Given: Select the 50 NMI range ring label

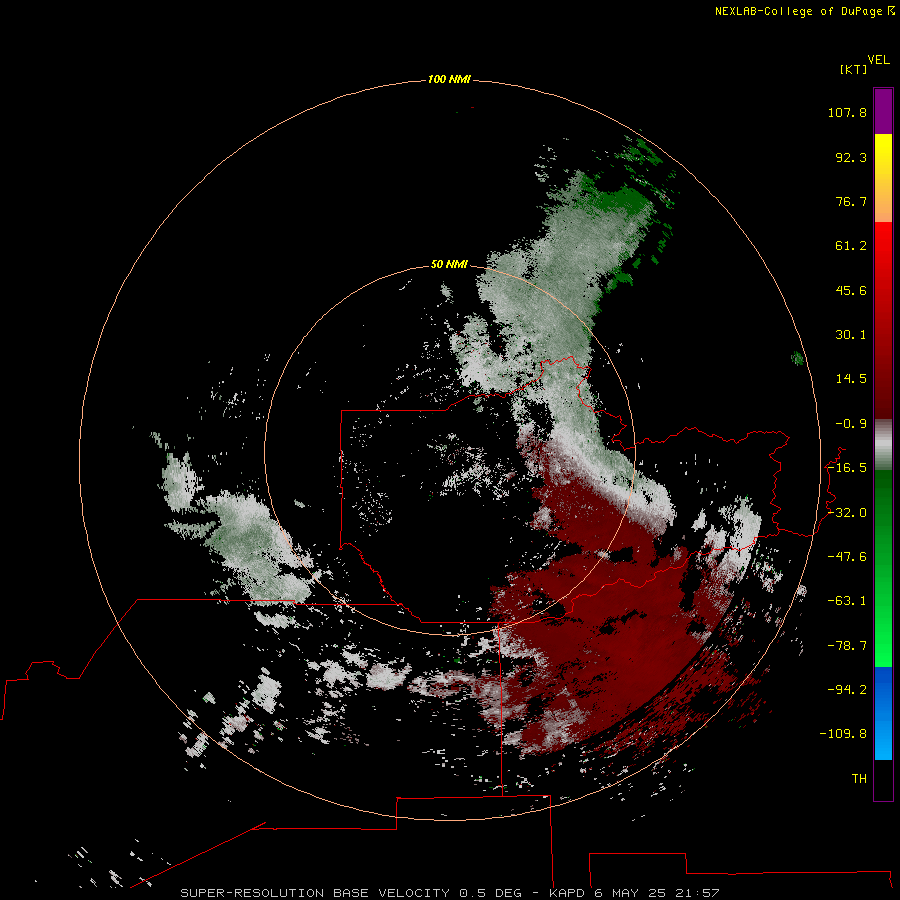Looking at the screenshot, I should 449,264.
